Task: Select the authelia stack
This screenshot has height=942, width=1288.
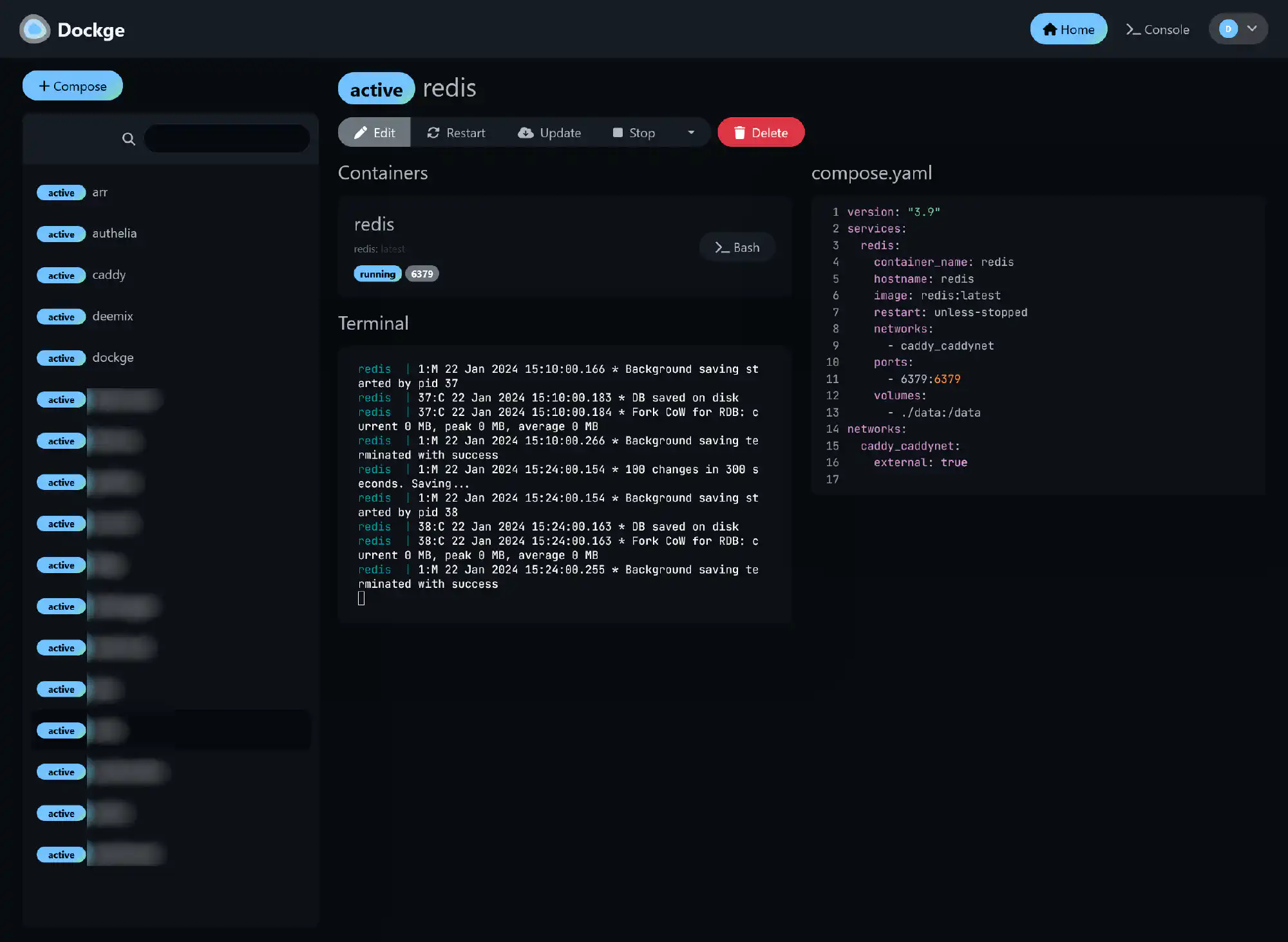Action: [x=171, y=234]
